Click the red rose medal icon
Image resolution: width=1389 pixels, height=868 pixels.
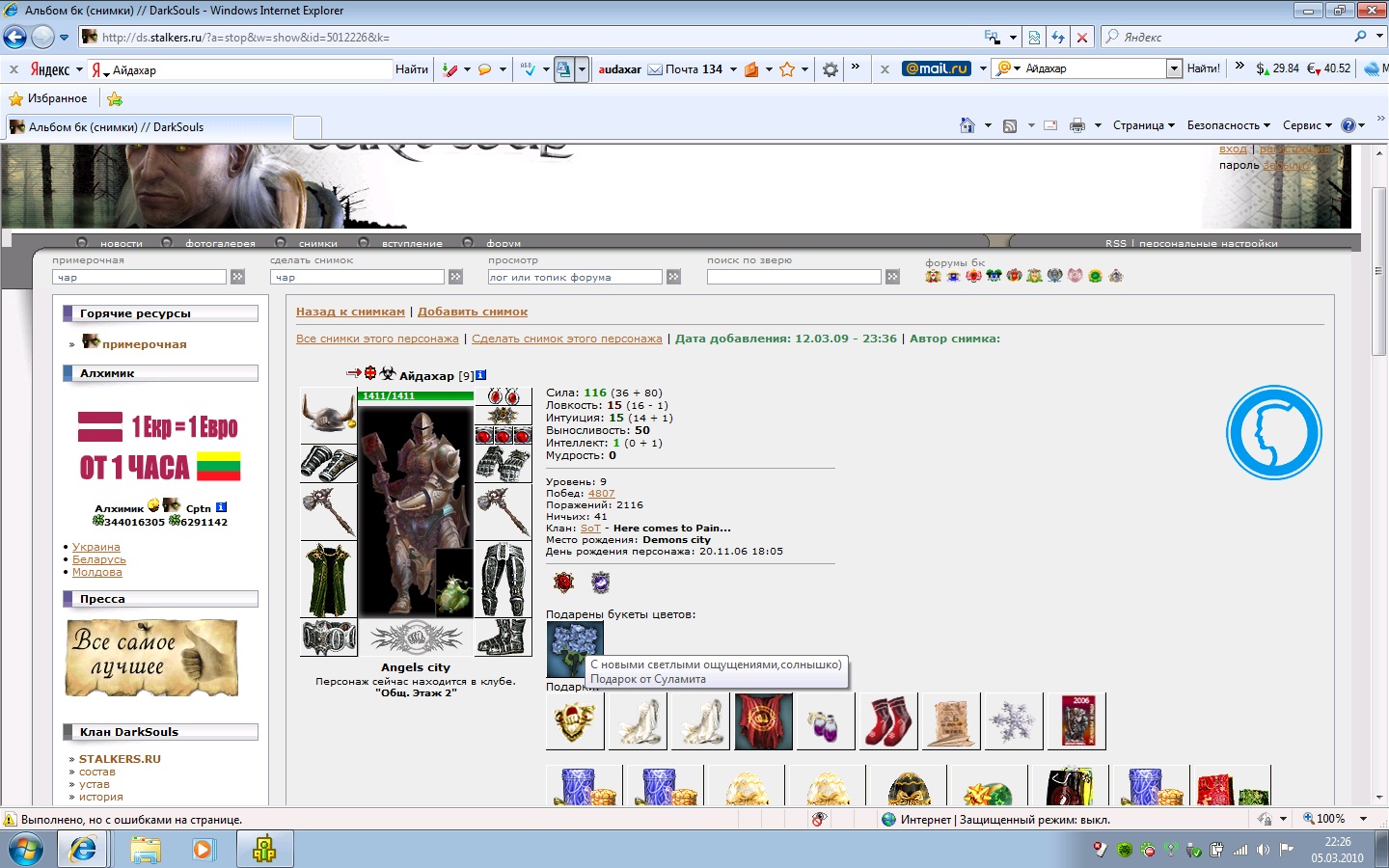pyautogui.click(x=564, y=582)
